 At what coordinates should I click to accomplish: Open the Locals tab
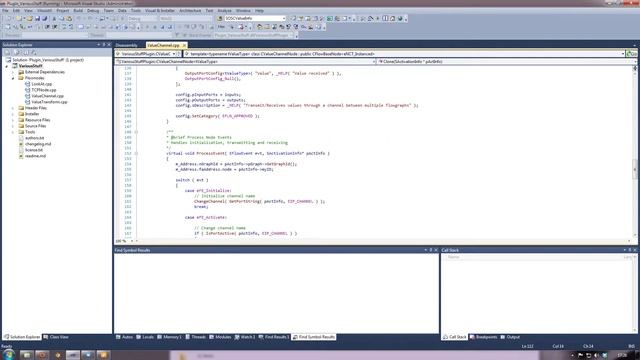(145, 337)
